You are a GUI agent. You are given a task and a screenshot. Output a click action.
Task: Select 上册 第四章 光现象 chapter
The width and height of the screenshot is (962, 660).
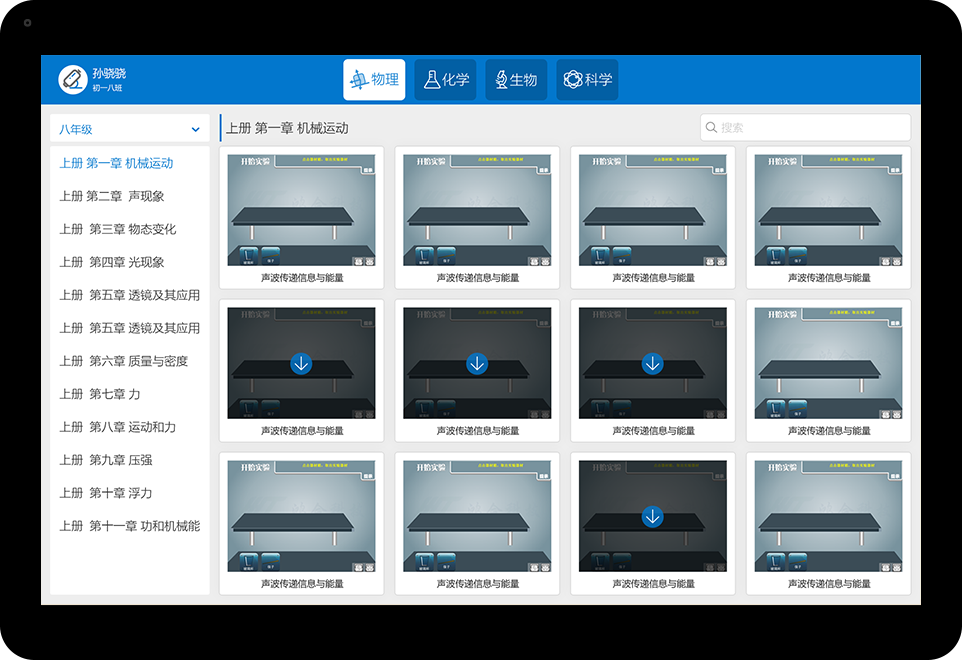(x=111, y=263)
